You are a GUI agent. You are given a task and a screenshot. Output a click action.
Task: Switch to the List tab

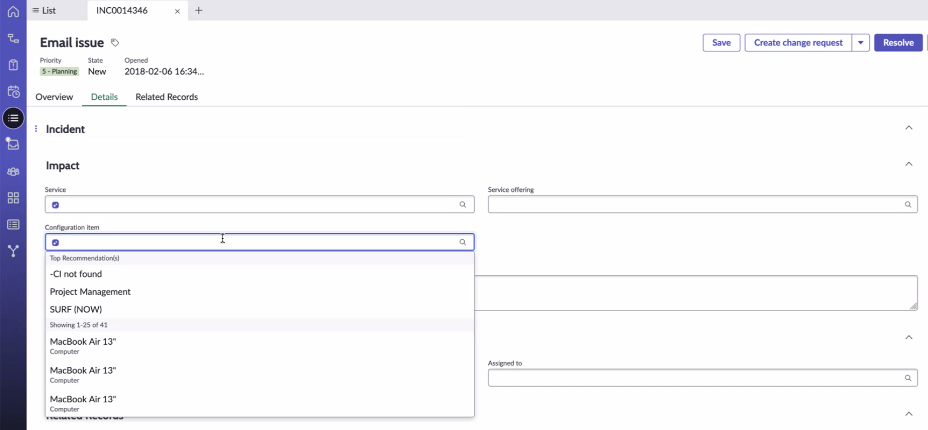click(44, 10)
